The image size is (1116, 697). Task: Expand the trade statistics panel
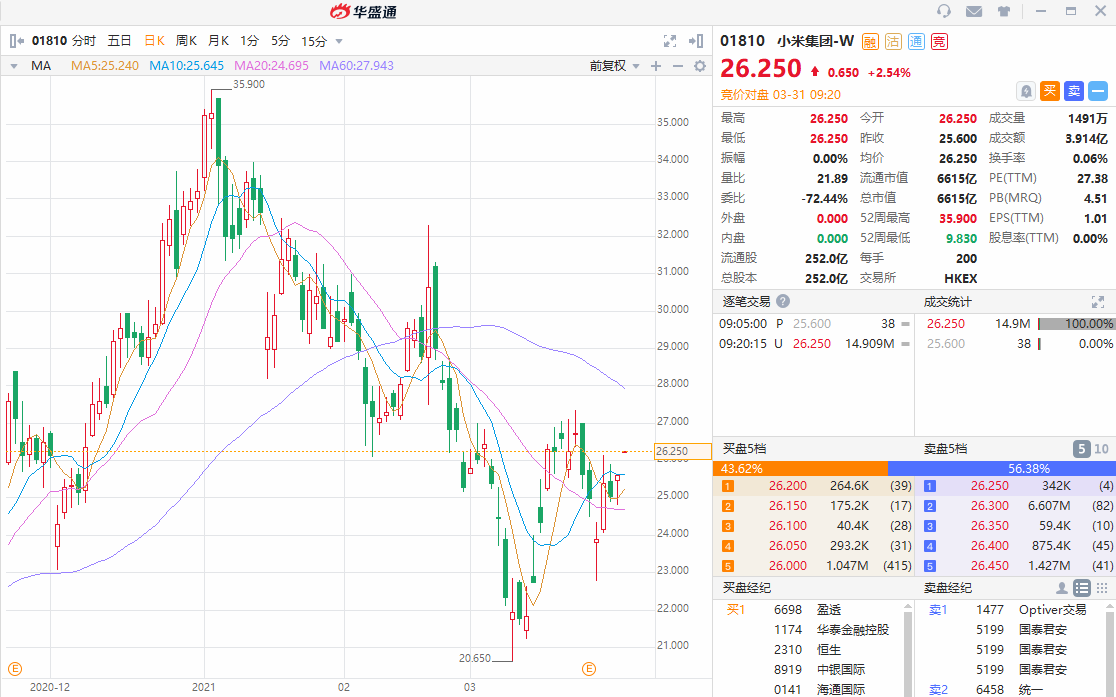point(1097,302)
